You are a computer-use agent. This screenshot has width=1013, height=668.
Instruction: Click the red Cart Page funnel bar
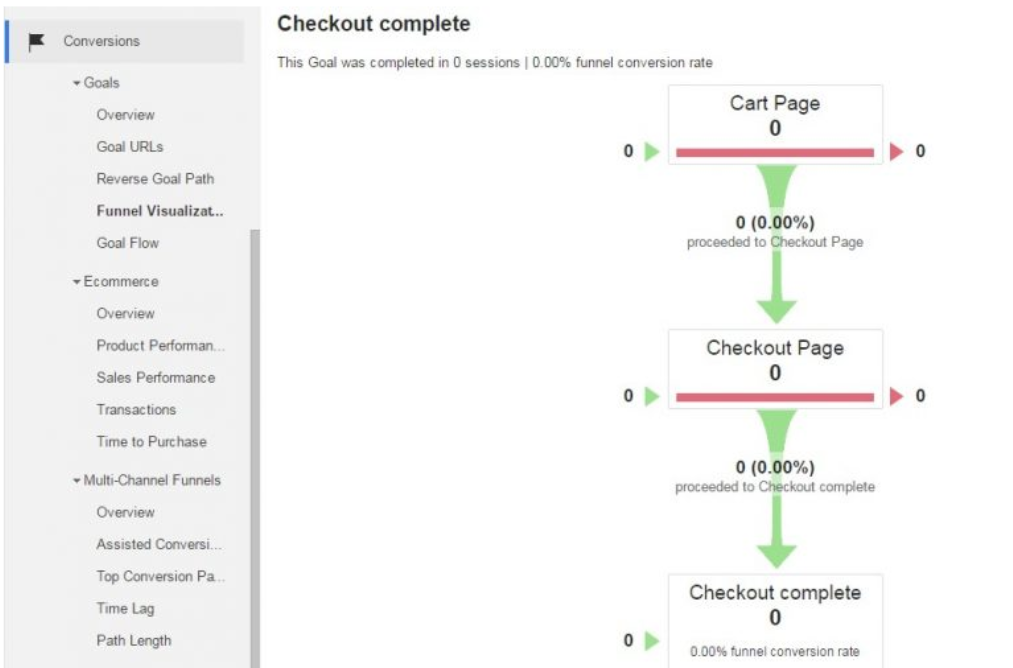tap(775, 153)
